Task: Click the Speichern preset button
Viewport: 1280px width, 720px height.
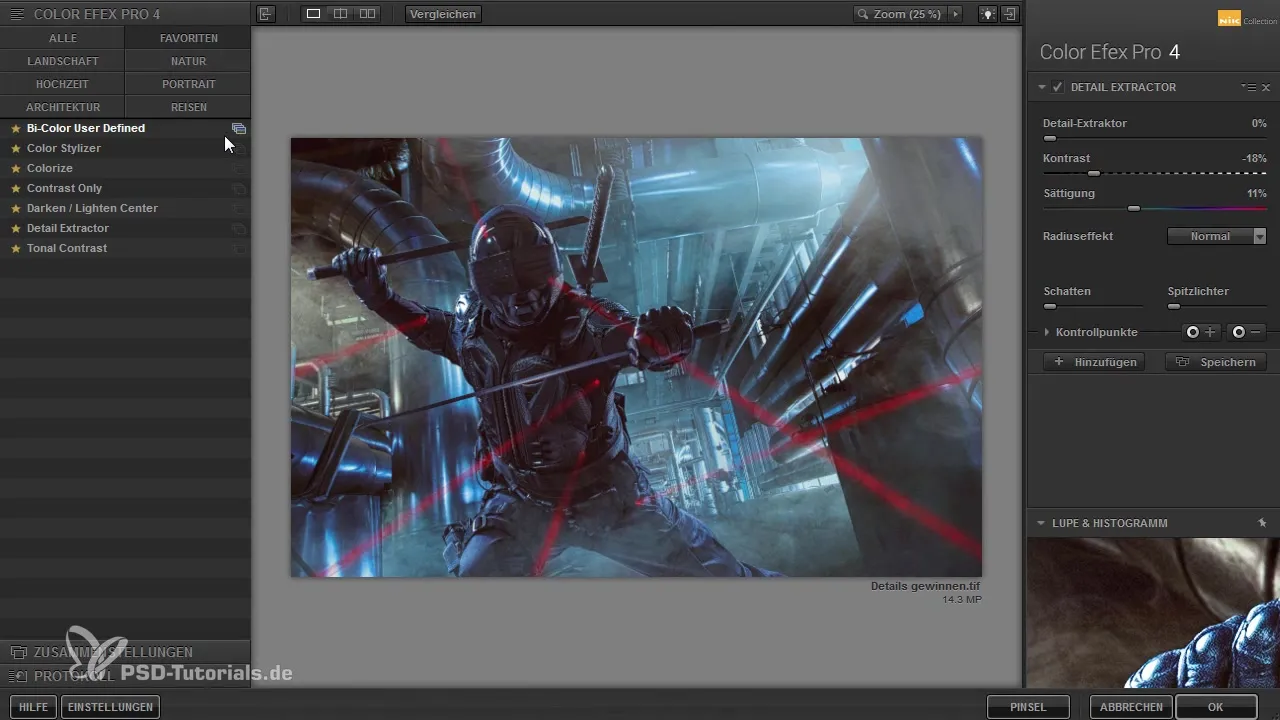Action: [x=1216, y=362]
